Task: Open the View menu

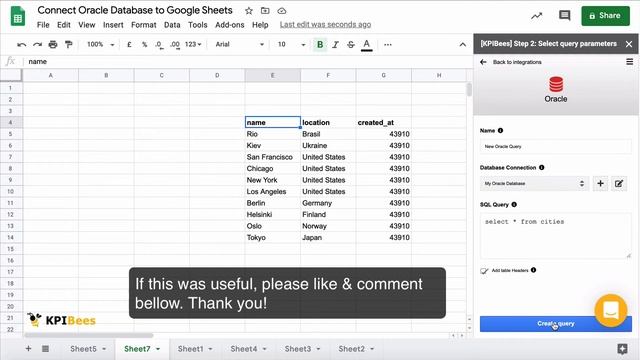Action: pyautogui.click(x=87, y=25)
